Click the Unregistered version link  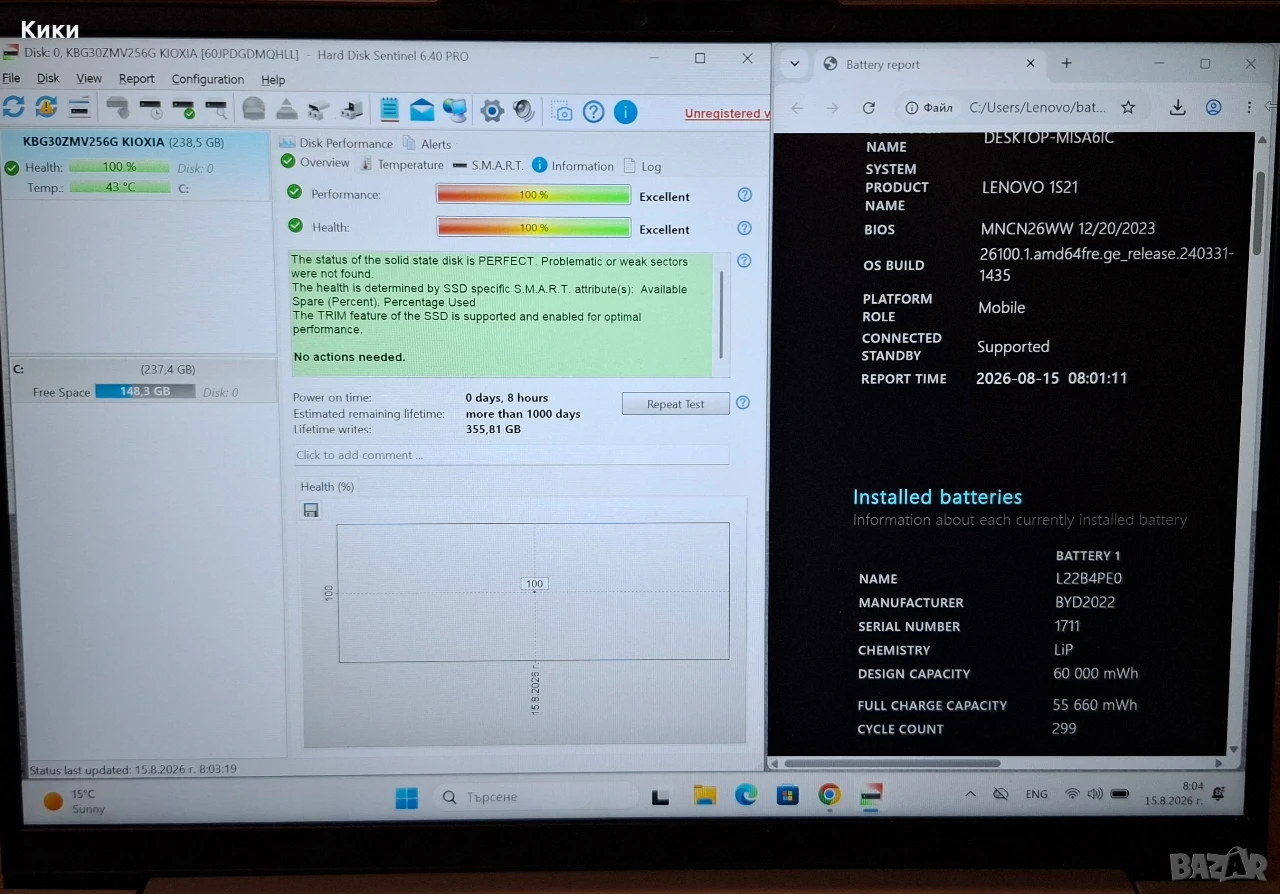(727, 113)
